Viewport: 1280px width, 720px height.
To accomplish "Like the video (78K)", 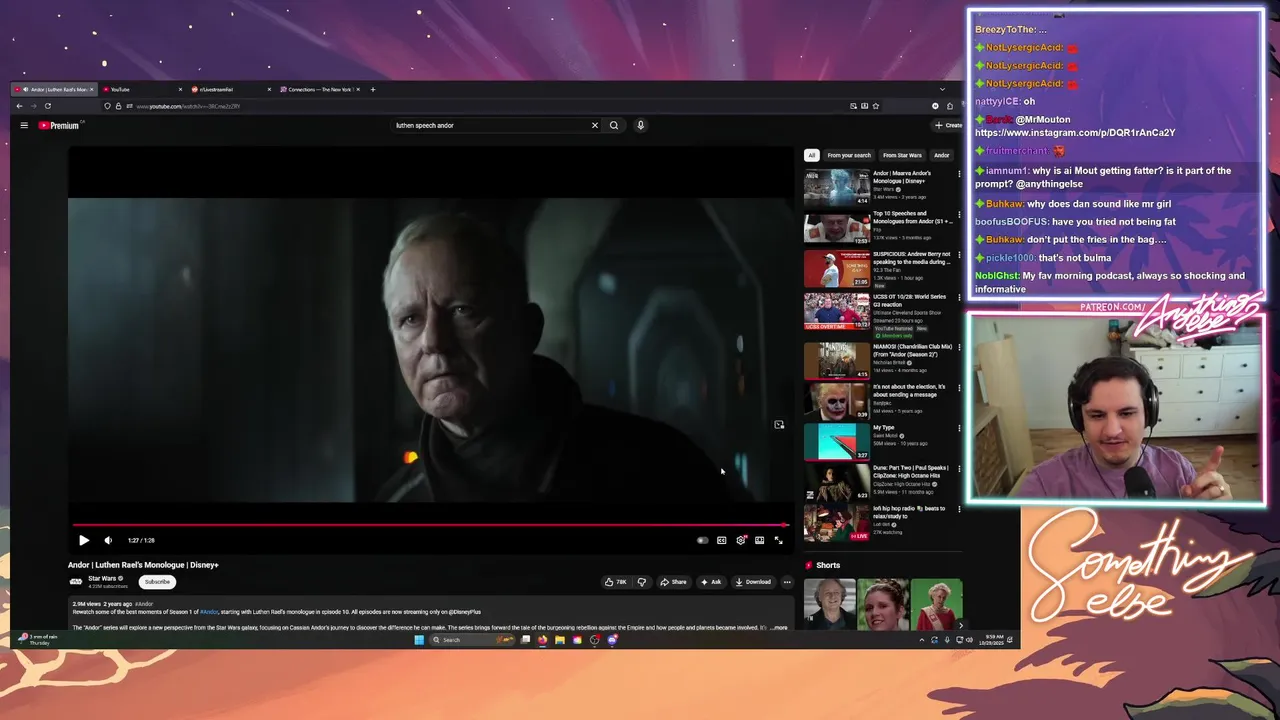I will coord(615,582).
